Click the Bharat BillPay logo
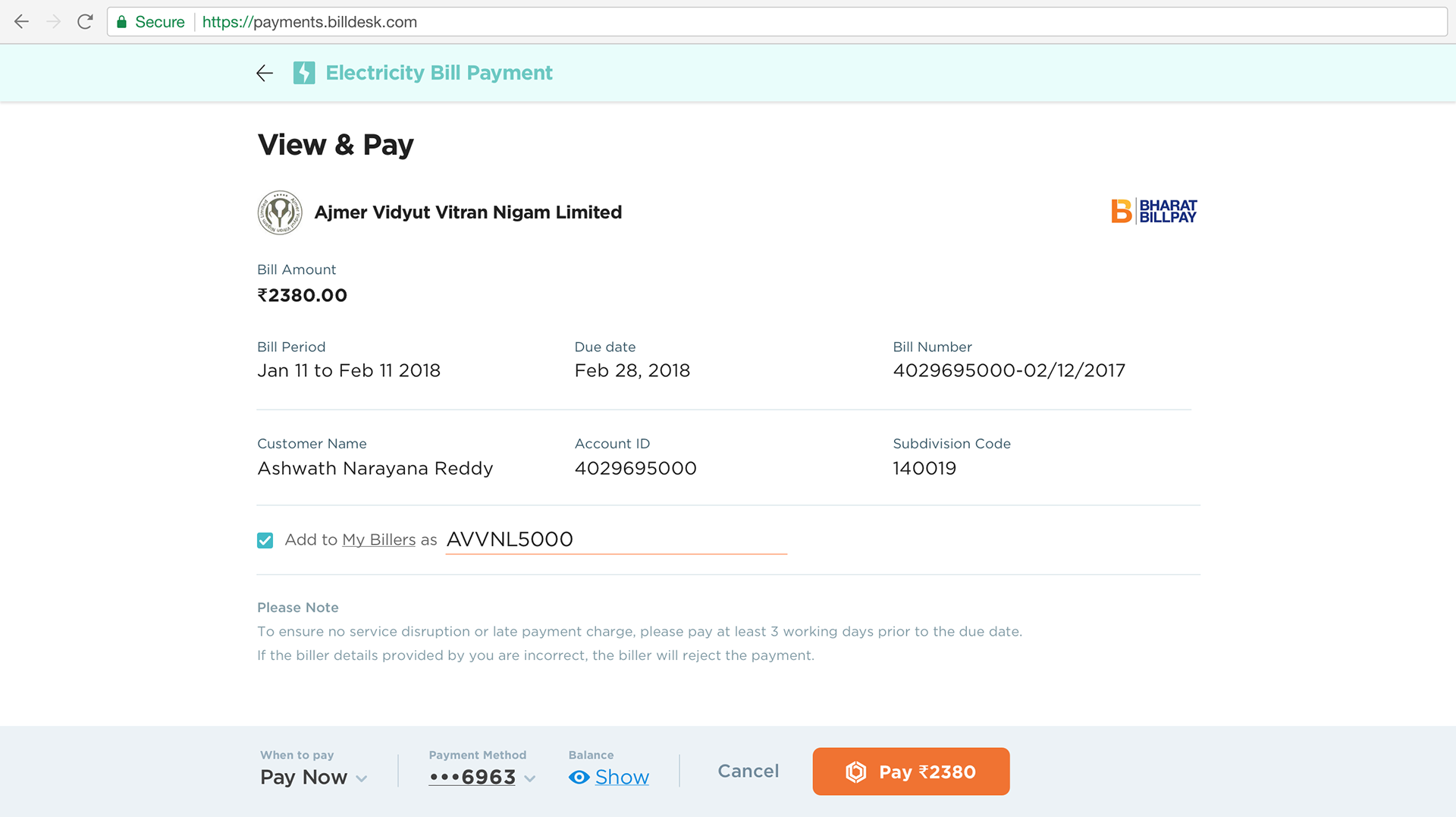 point(1153,212)
